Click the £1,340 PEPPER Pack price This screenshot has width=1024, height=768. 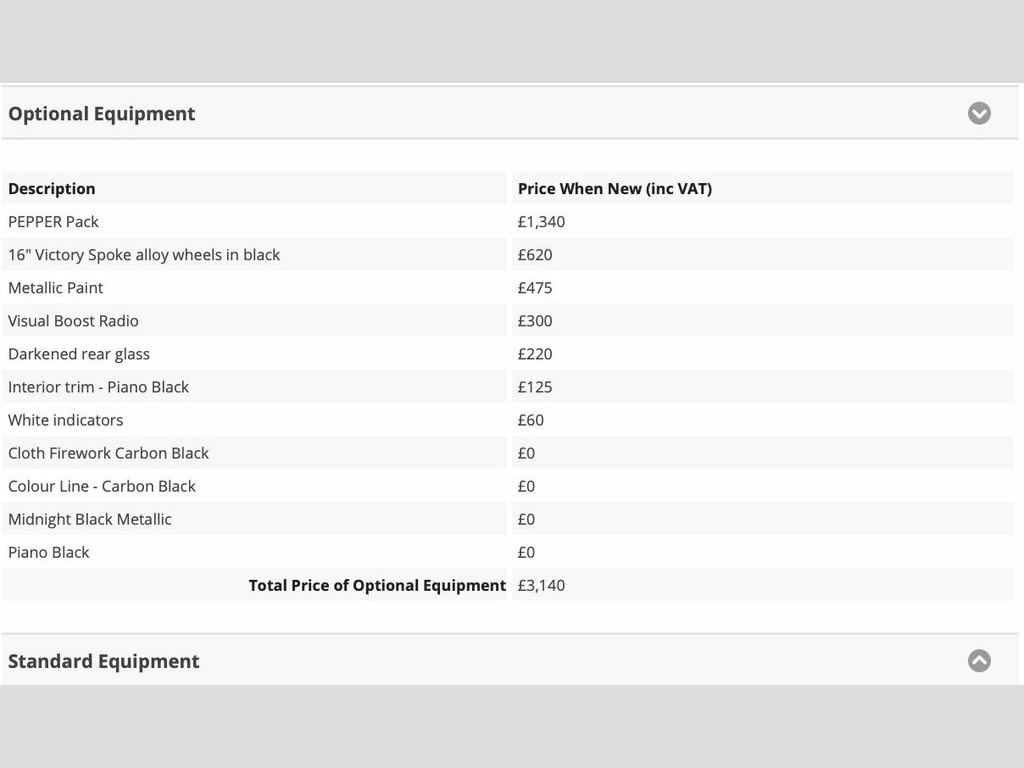541,222
